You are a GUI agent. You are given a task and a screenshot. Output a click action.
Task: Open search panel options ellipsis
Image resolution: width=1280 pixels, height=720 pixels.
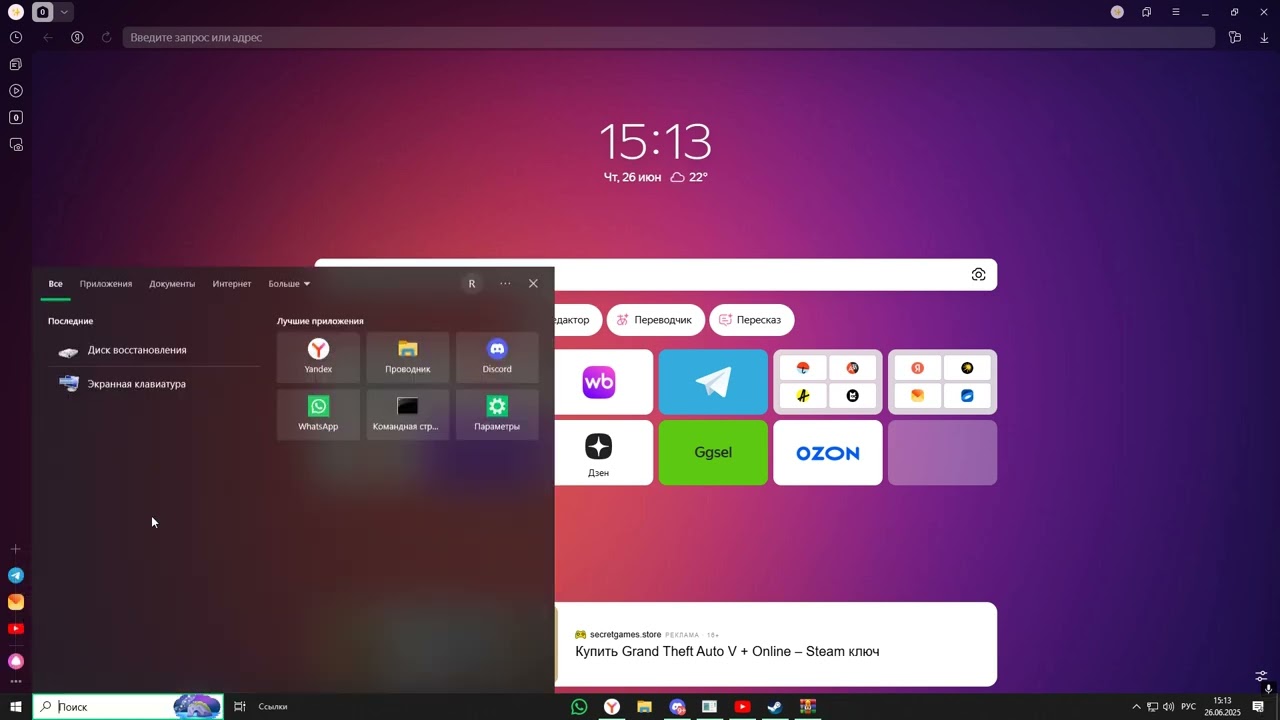505,284
